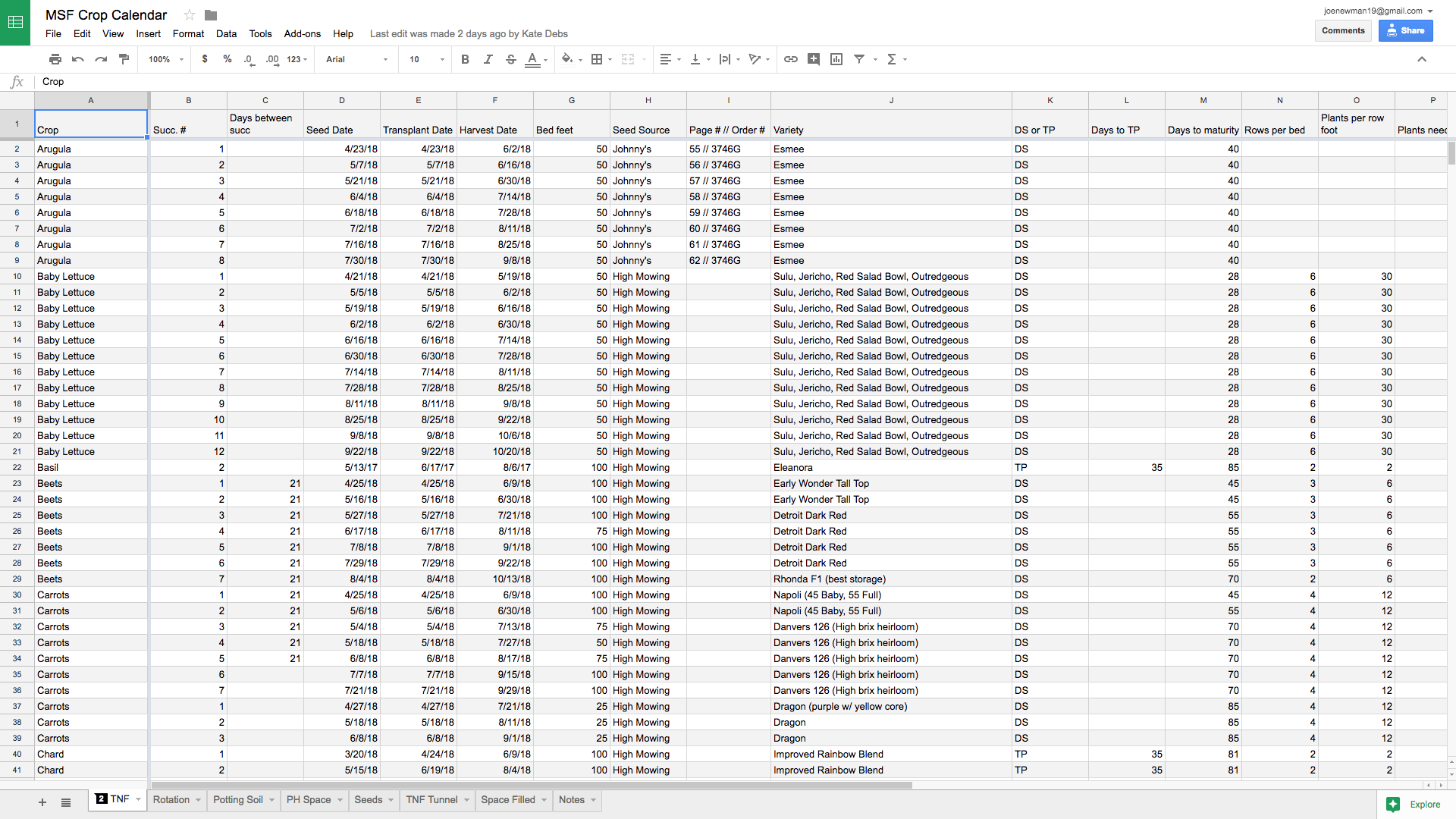1456x819 pixels.
Task: Format as percent
Action: pyautogui.click(x=227, y=59)
